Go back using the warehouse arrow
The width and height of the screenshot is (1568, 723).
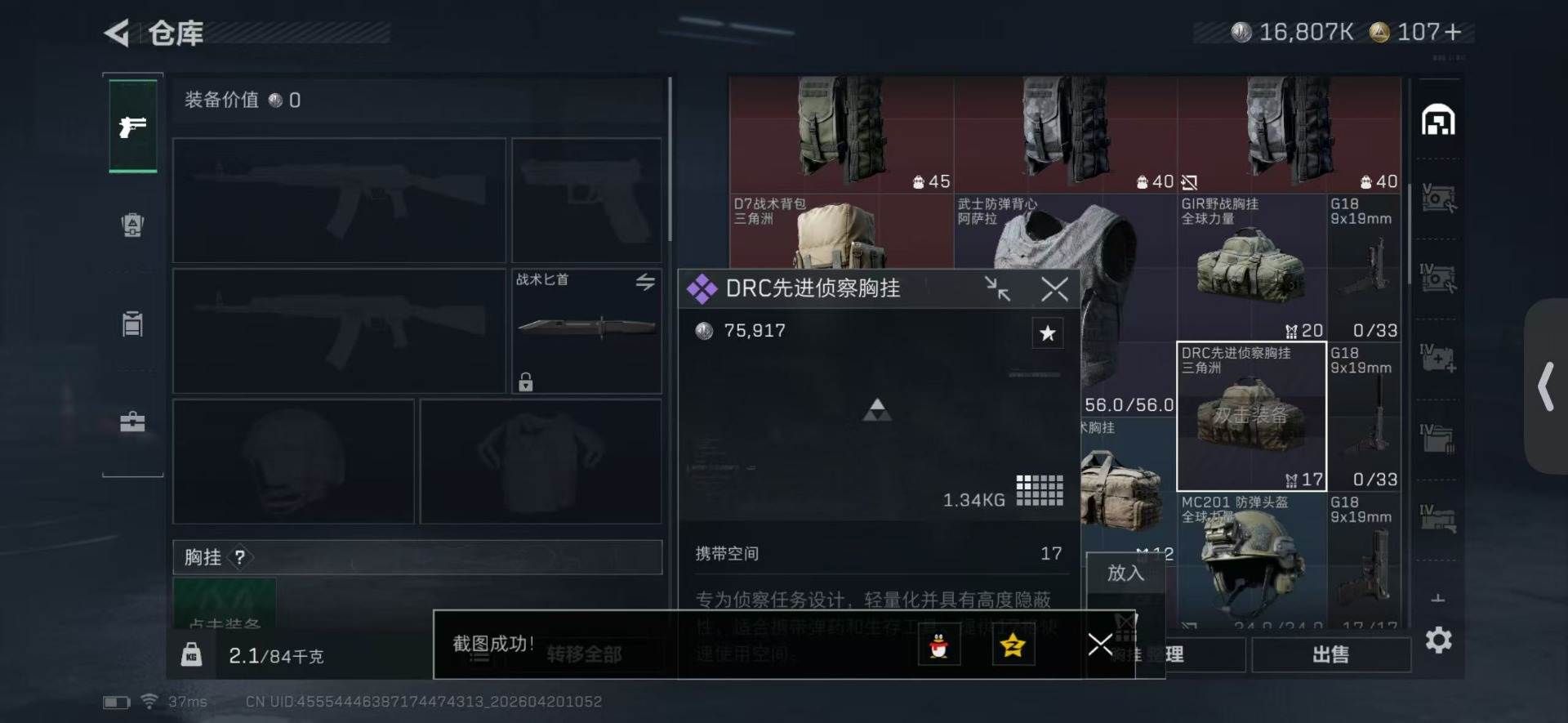(x=116, y=33)
